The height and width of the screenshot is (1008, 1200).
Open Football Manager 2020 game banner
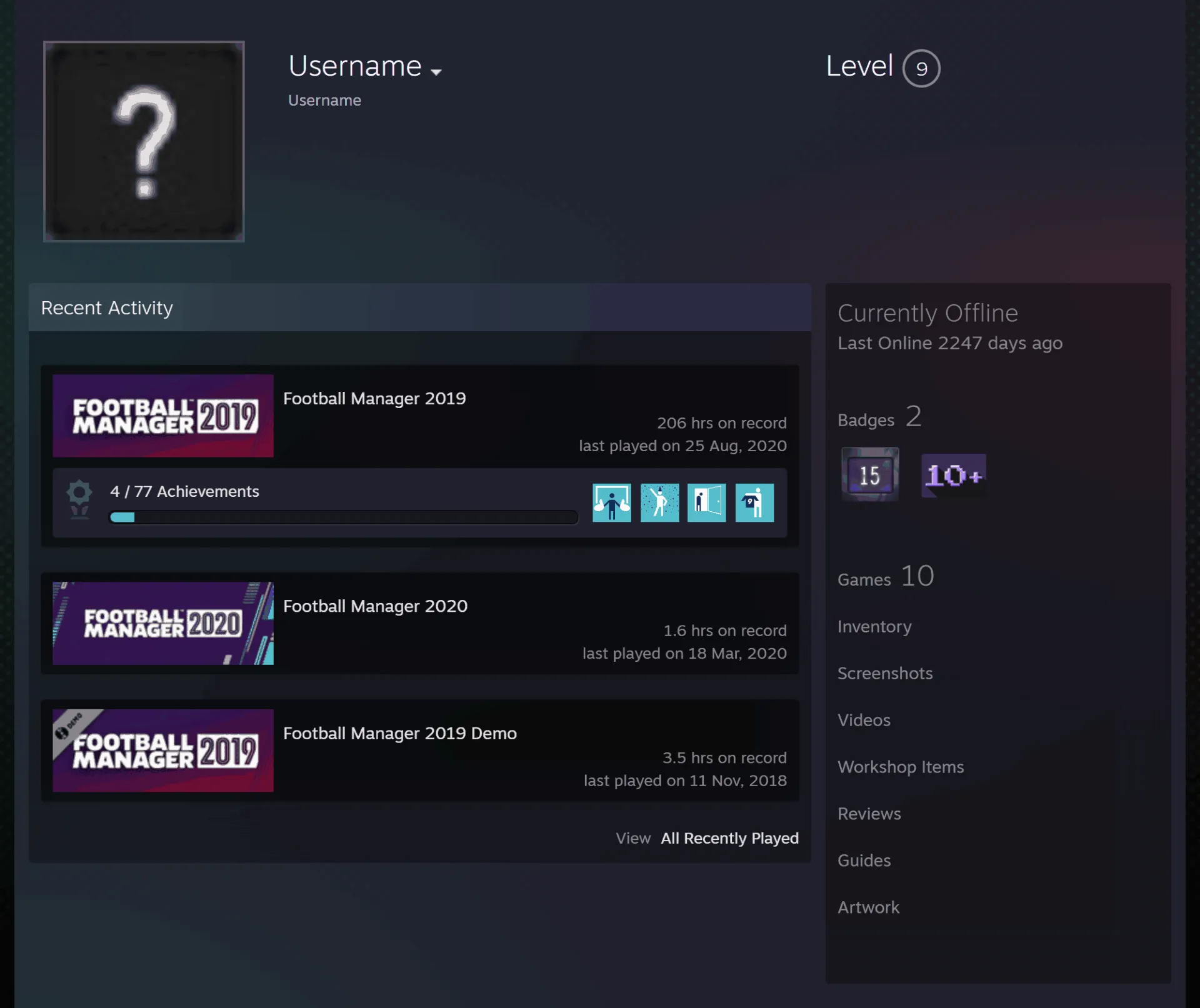point(163,623)
